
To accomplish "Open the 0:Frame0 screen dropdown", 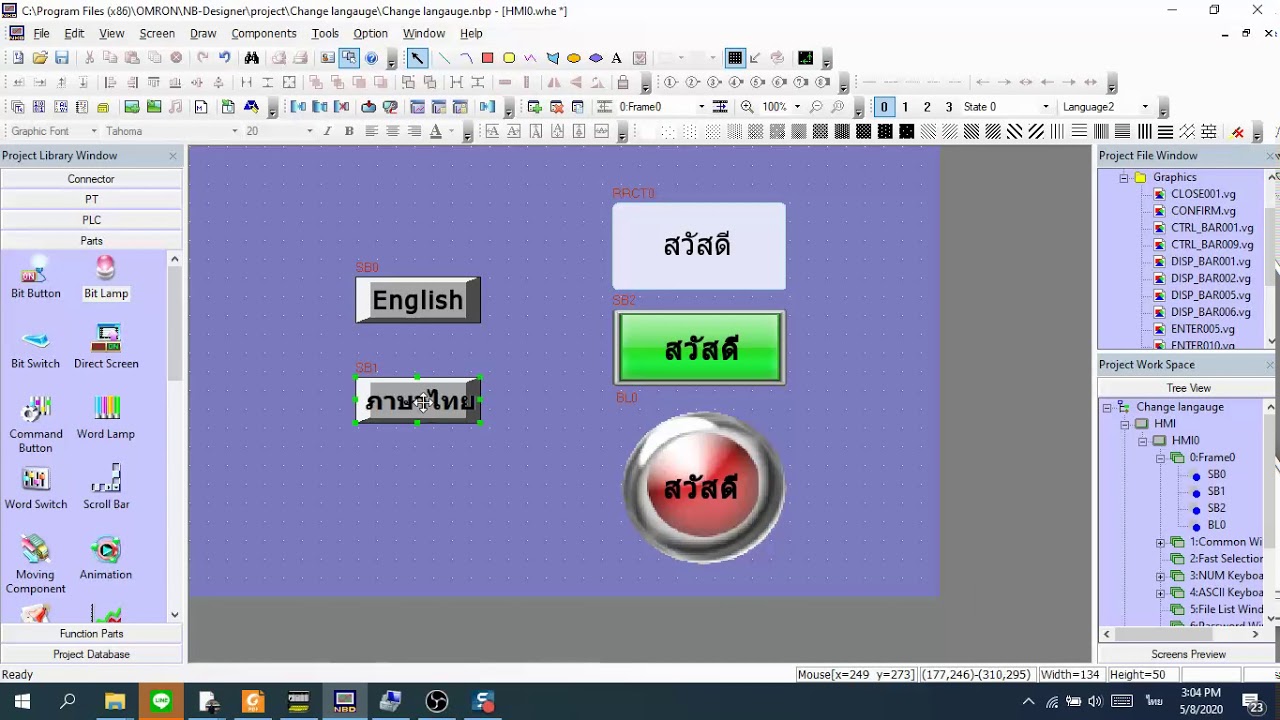I will click(x=701, y=107).
